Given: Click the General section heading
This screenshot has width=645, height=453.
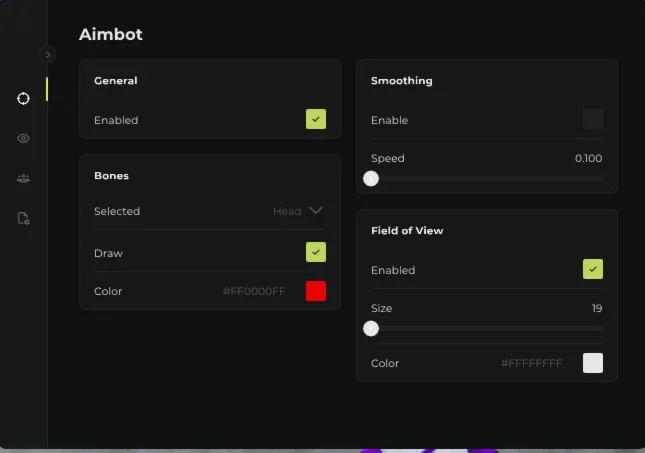Looking at the screenshot, I should point(116,81).
